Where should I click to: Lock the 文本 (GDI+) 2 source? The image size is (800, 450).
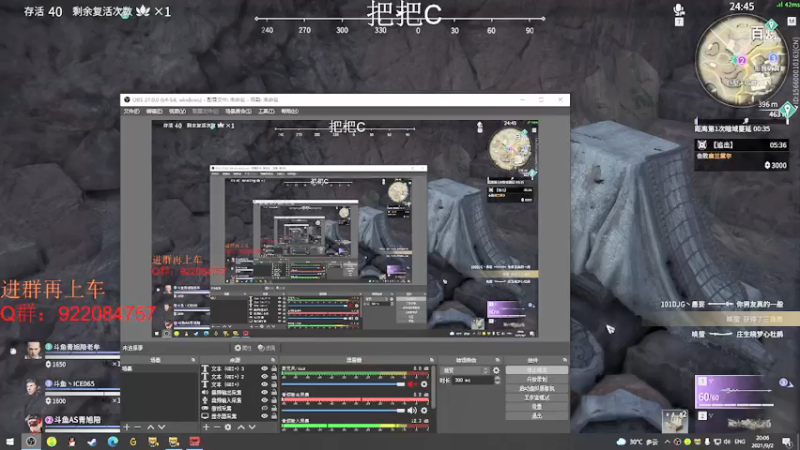(x=274, y=377)
